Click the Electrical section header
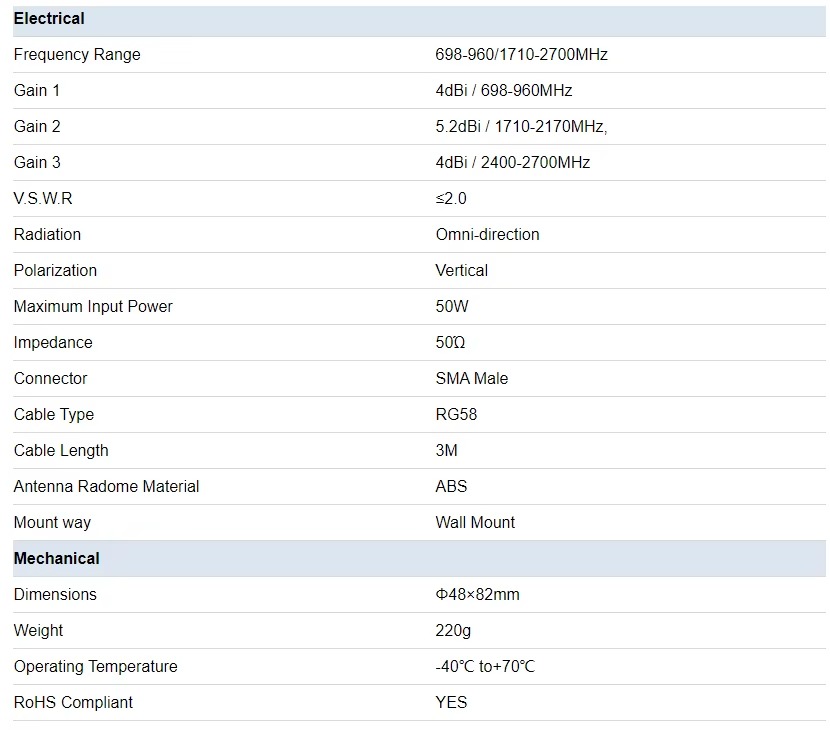The width and height of the screenshot is (830, 730). click(x=49, y=19)
